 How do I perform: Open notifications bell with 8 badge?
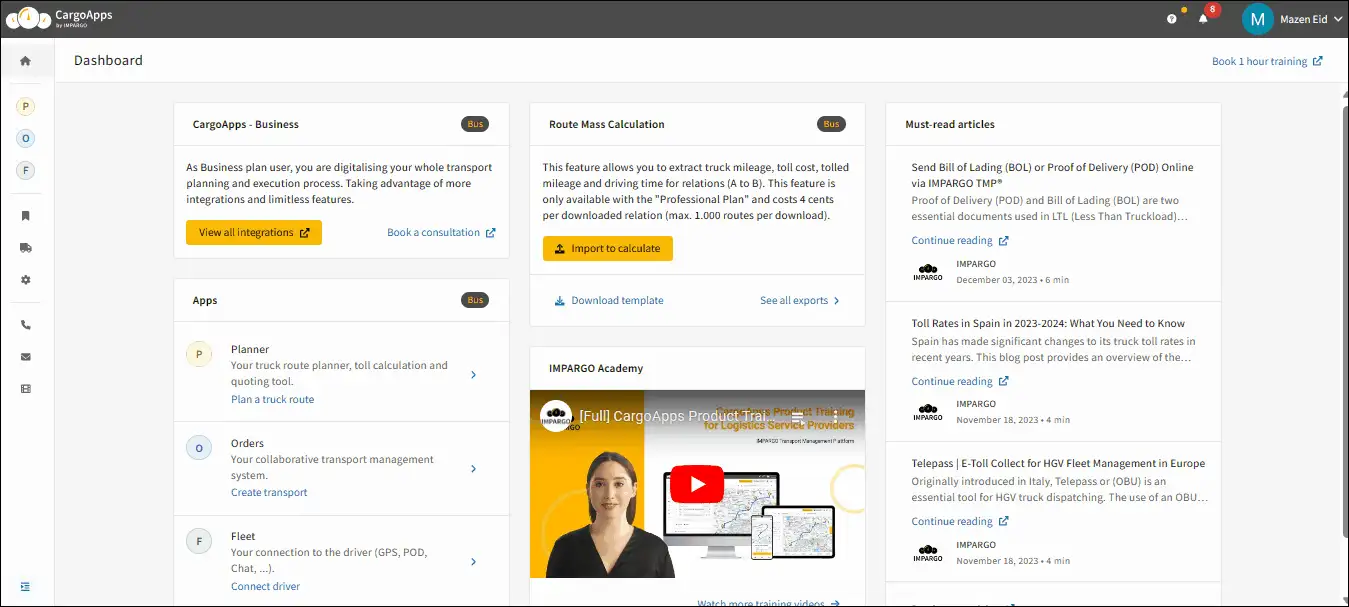[x=1204, y=18]
